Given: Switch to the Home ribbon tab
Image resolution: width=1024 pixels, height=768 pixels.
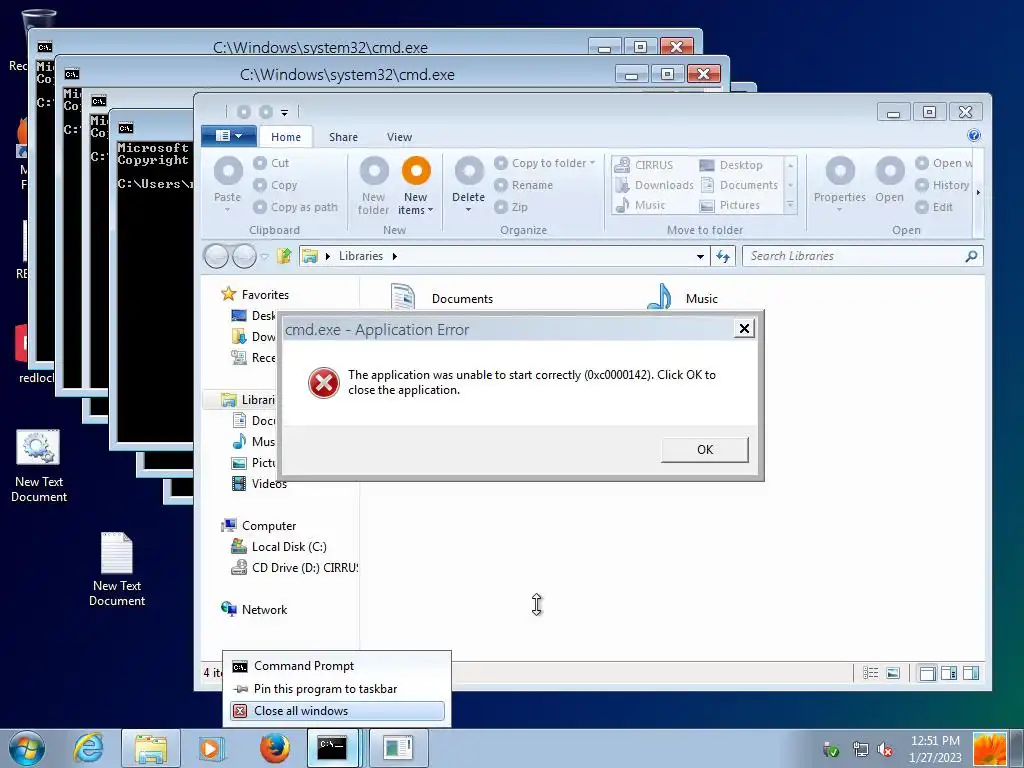Looking at the screenshot, I should tap(286, 137).
